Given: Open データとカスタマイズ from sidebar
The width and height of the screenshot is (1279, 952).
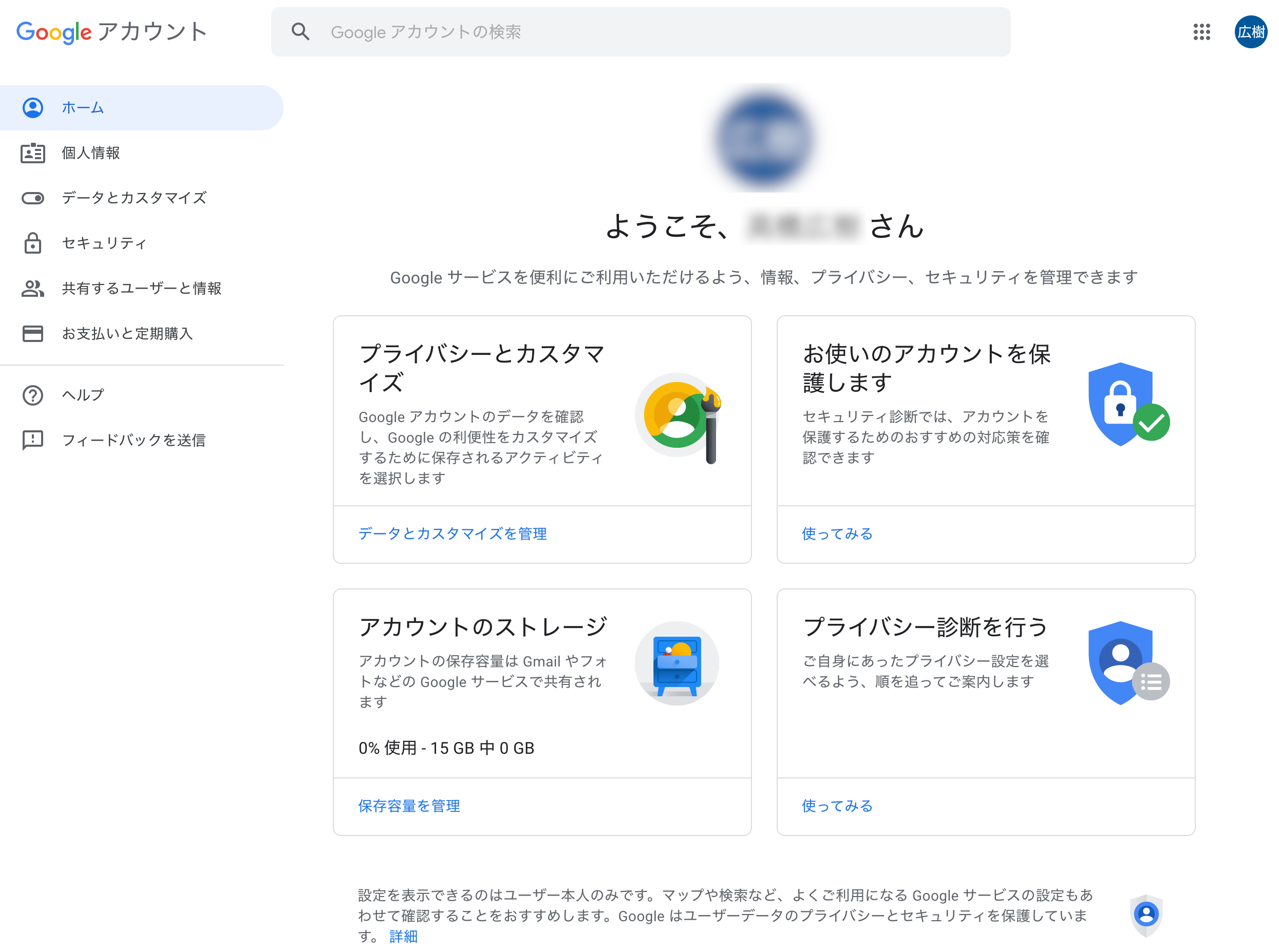Looking at the screenshot, I should coord(134,198).
